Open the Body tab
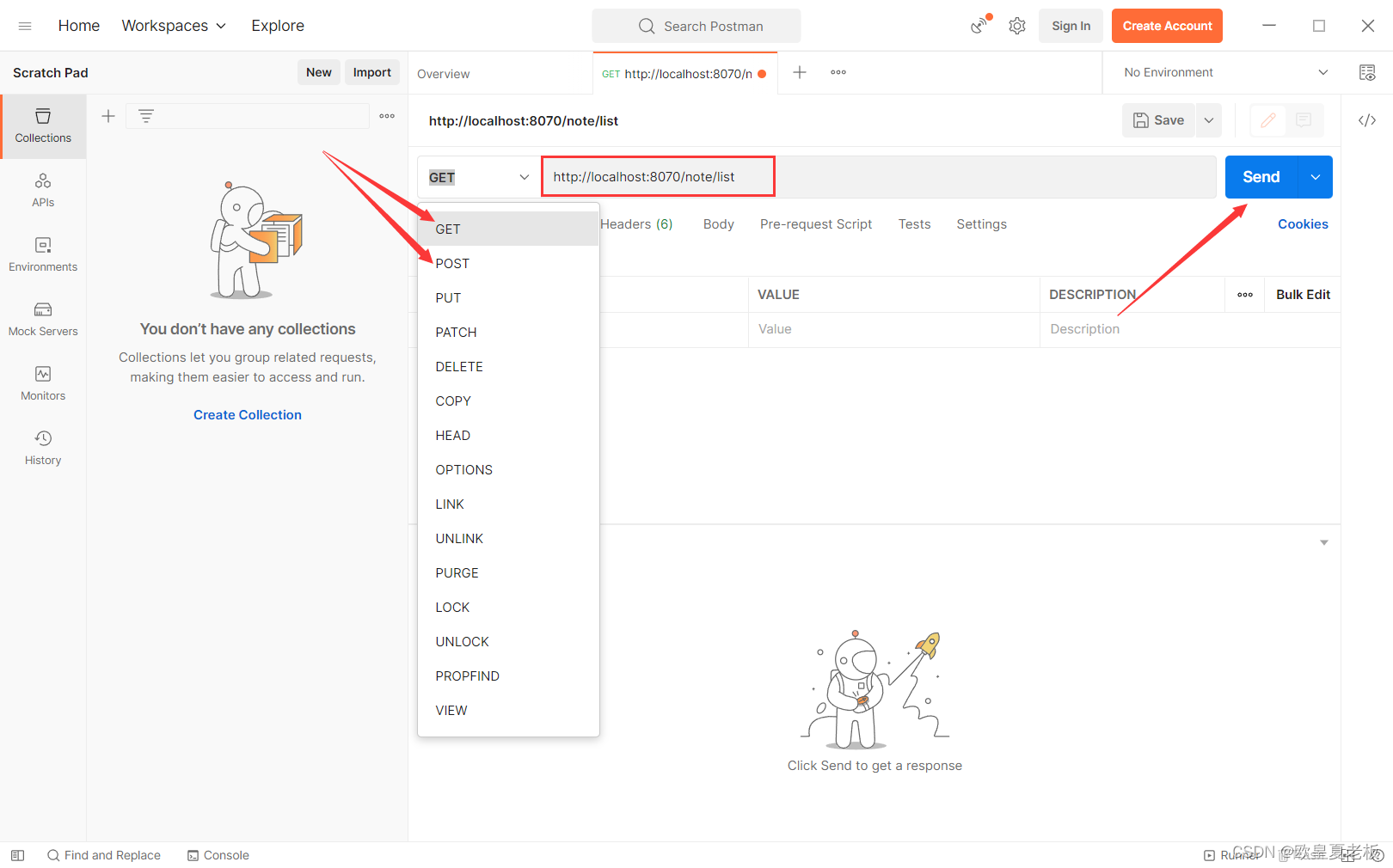The width and height of the screenshot is (1393, 868). (719, 224)
